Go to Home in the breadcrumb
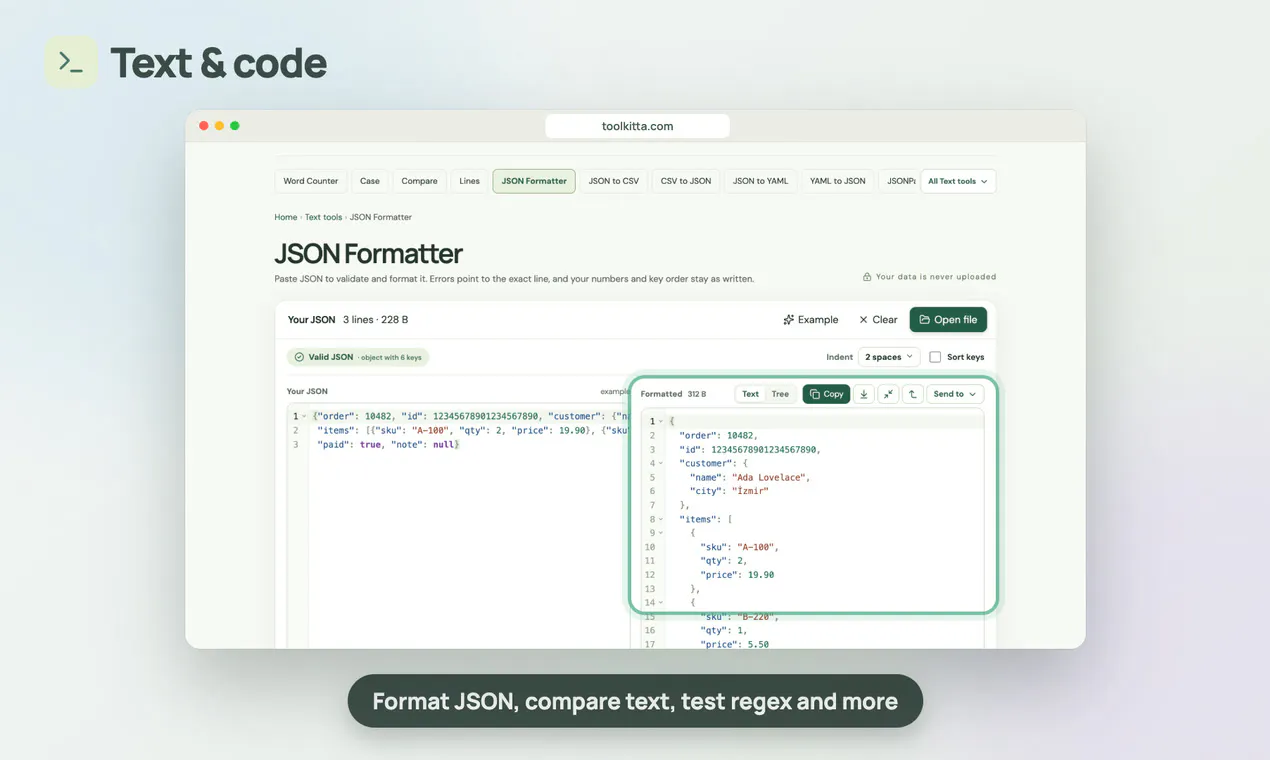 tap(286, 217)
